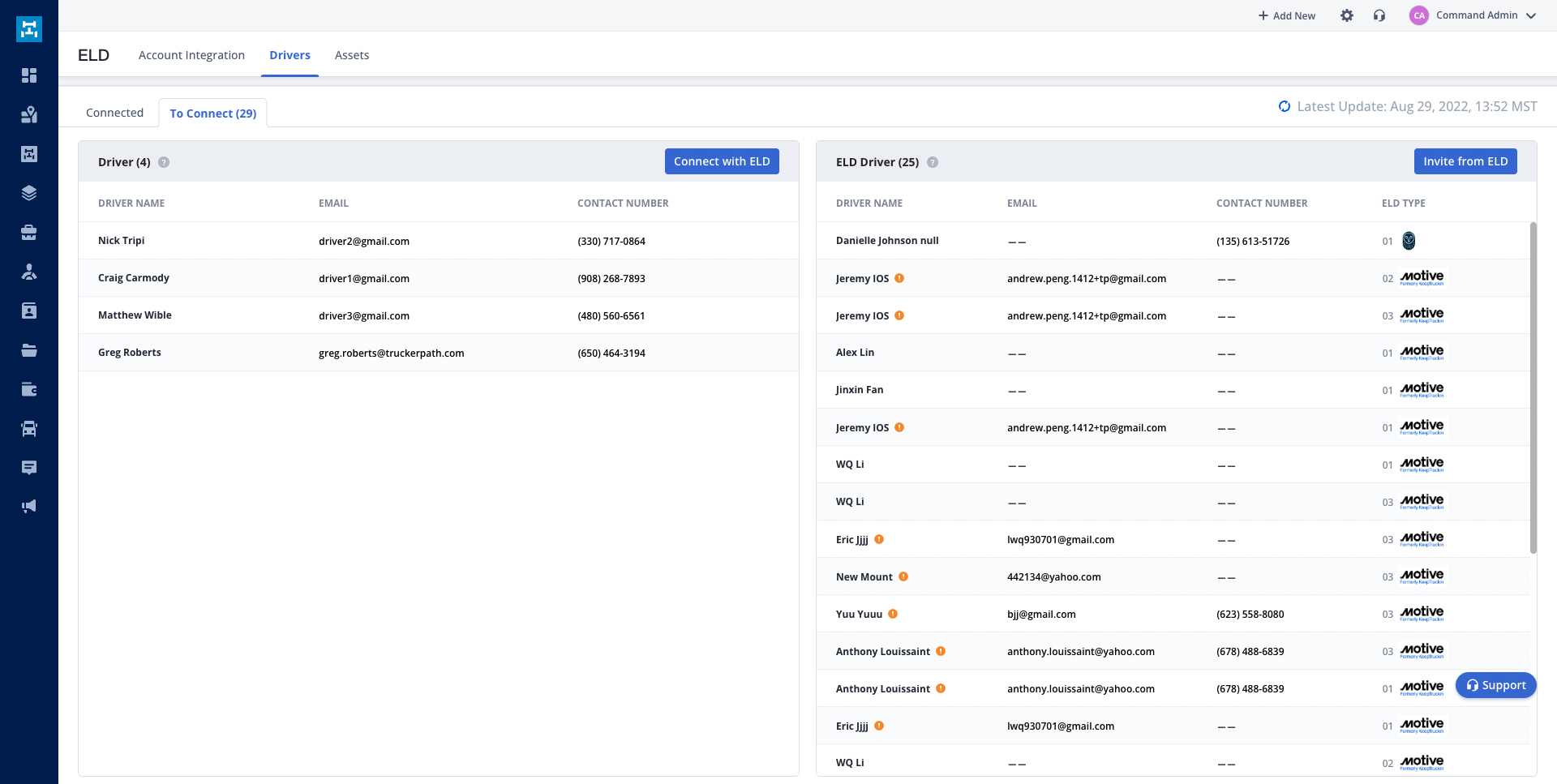Click the Add New button
Screen dimensions: 1557x784
(1287, 15)
